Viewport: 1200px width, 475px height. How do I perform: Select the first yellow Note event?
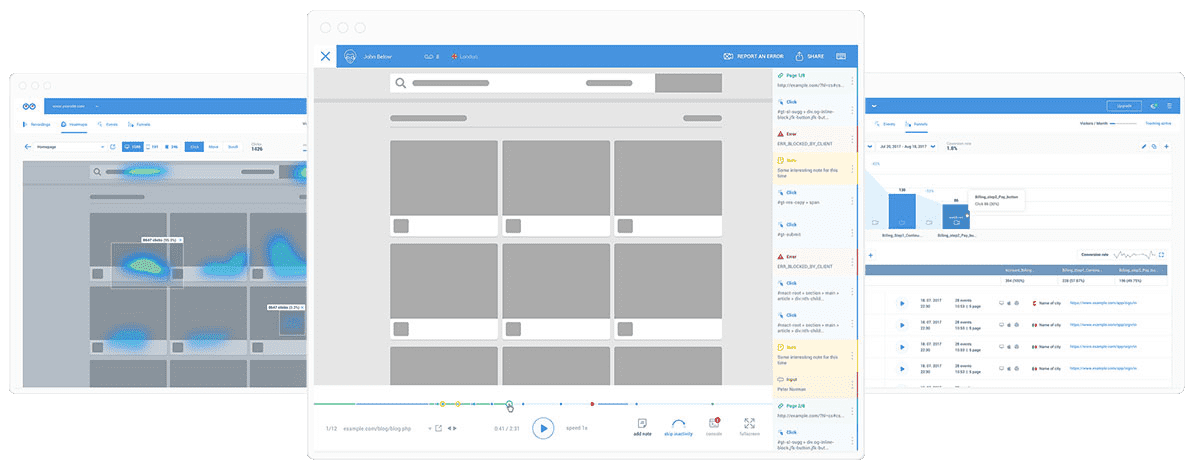point(815,167)
